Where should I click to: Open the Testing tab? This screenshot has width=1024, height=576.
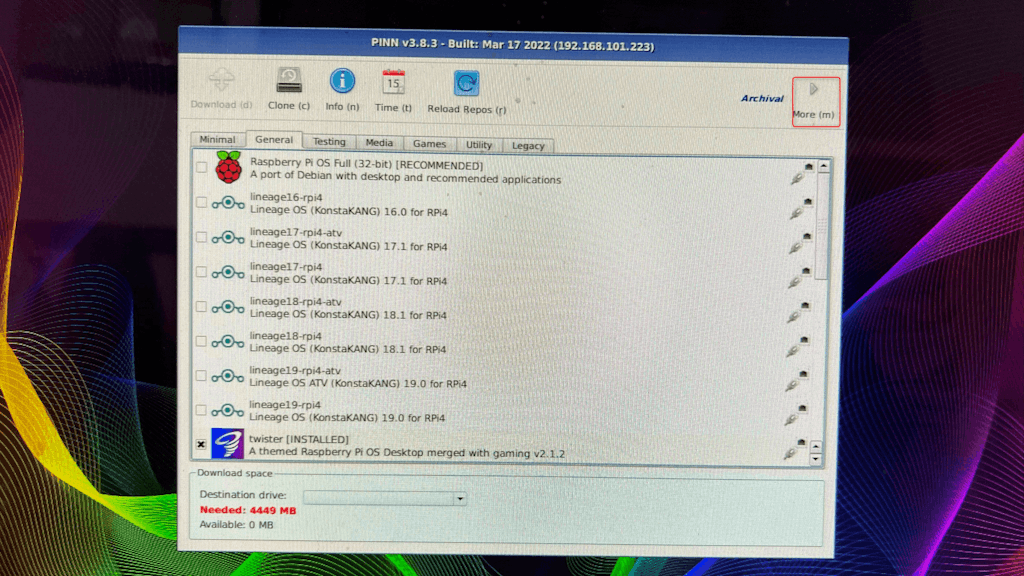tap(329, 142)
